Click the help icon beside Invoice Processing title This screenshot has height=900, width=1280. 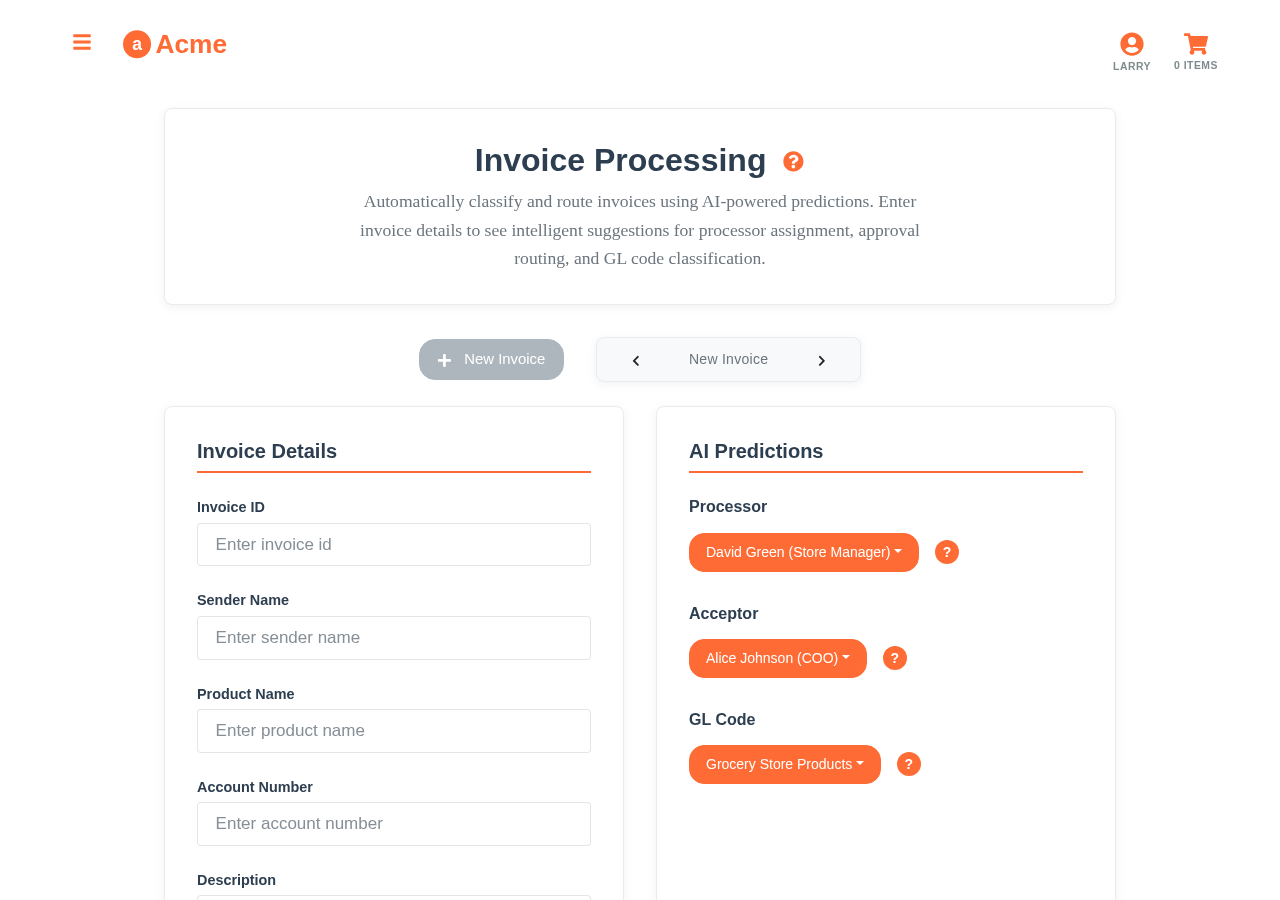point(792,160)
